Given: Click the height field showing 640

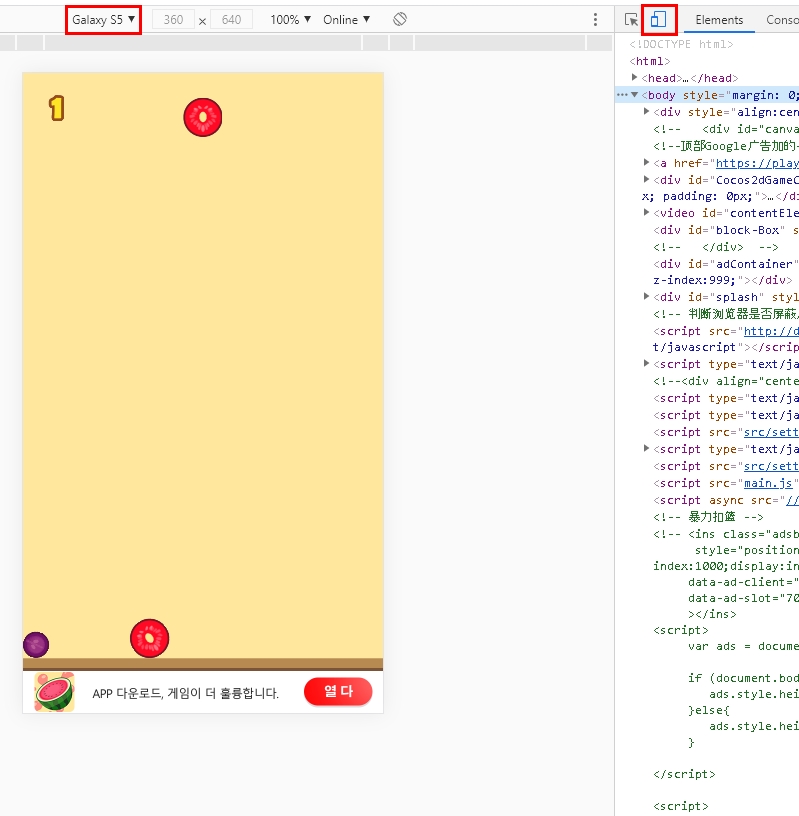Looking at the screenshot, I should pyautogui.click(x=231, y=20).
